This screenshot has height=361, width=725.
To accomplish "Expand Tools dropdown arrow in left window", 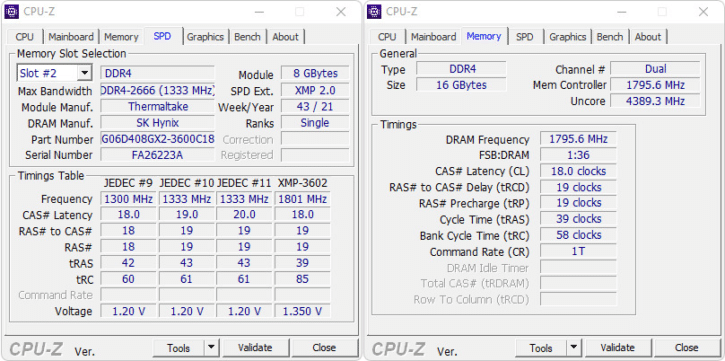I will tap(211, 347).
